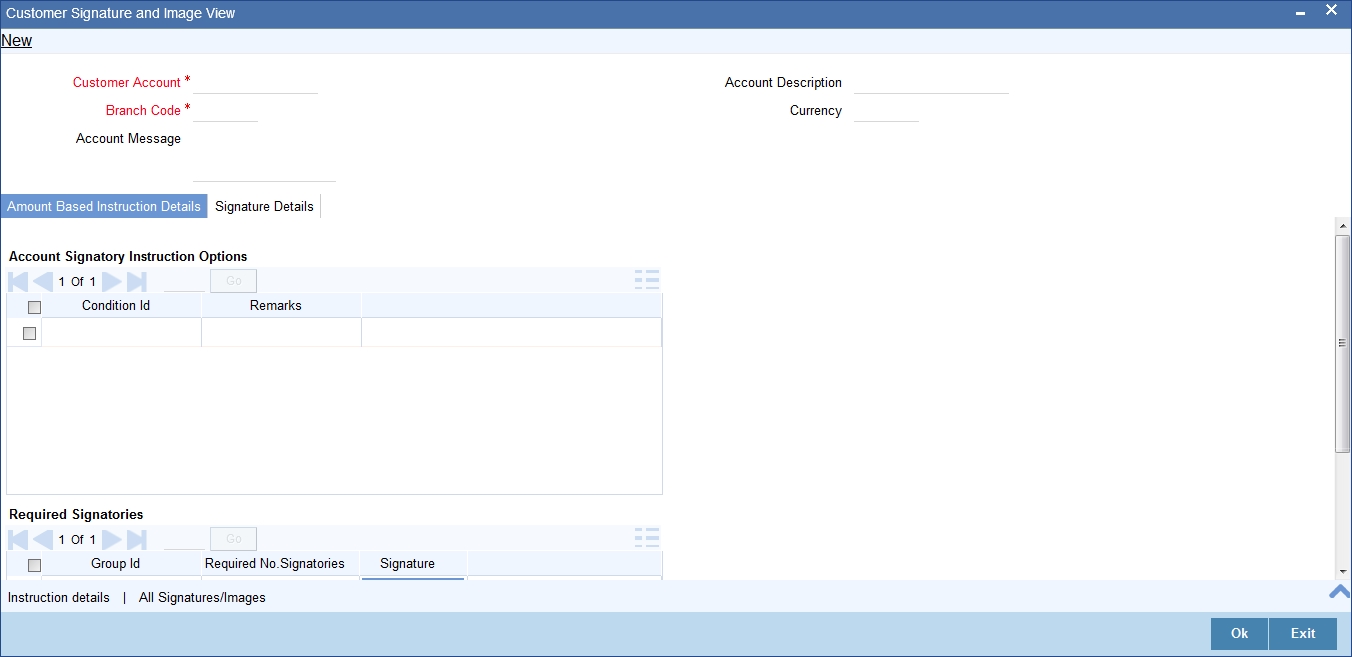Close the Customer Signature and Image View window
Image resolution: width=1352 pixels, height=657 pixels.
1331,10
